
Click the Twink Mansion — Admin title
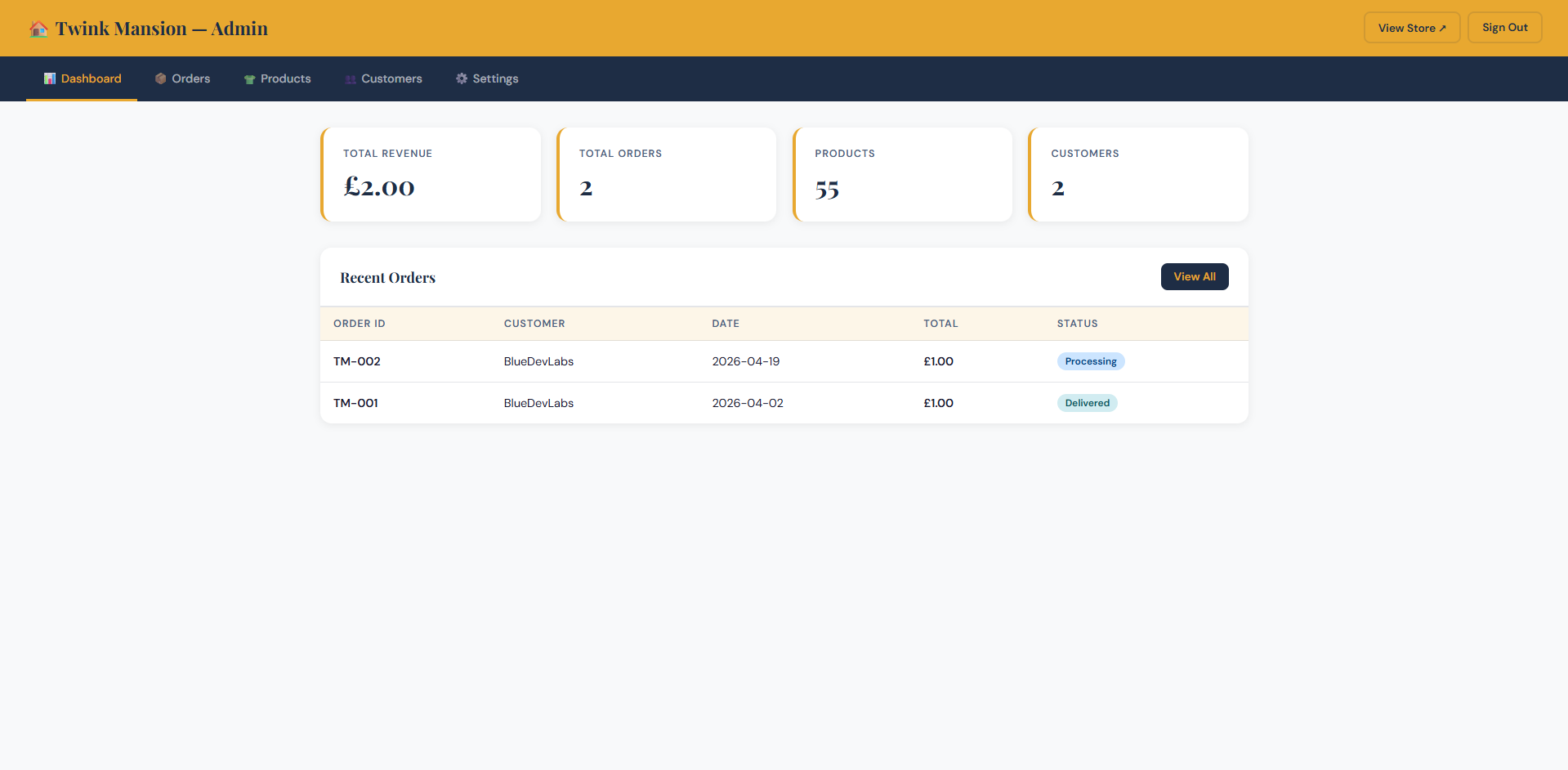[x=161, y=29]
